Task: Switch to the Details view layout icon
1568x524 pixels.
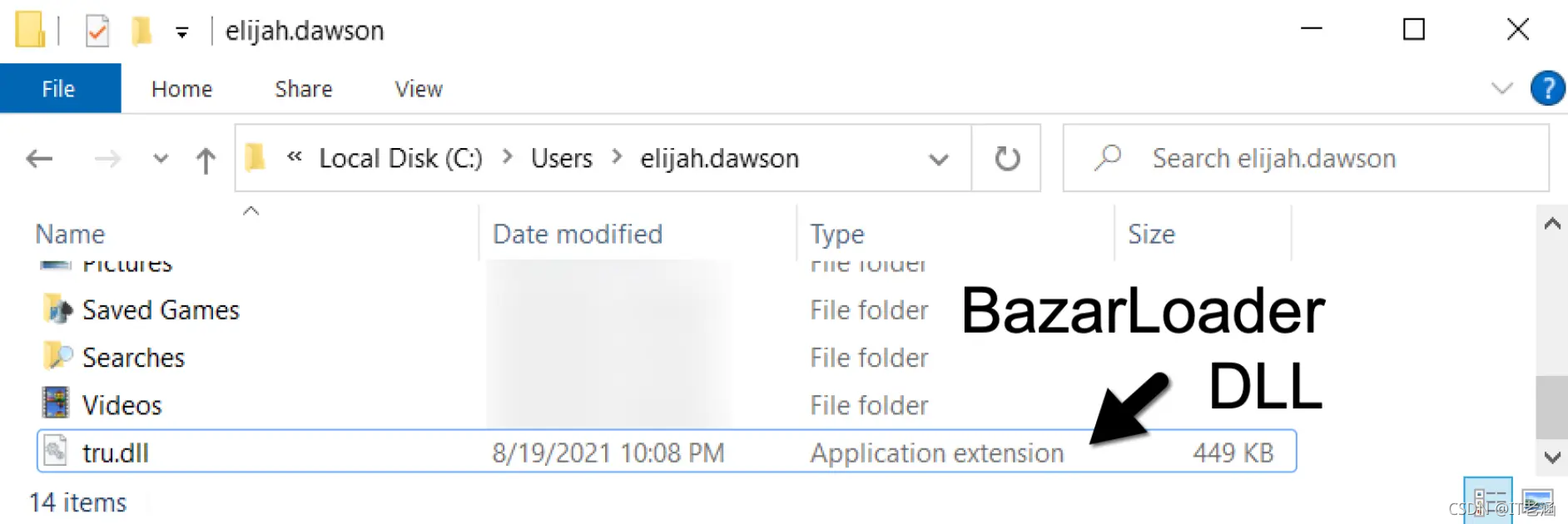Action: [x=1487, y=502]
